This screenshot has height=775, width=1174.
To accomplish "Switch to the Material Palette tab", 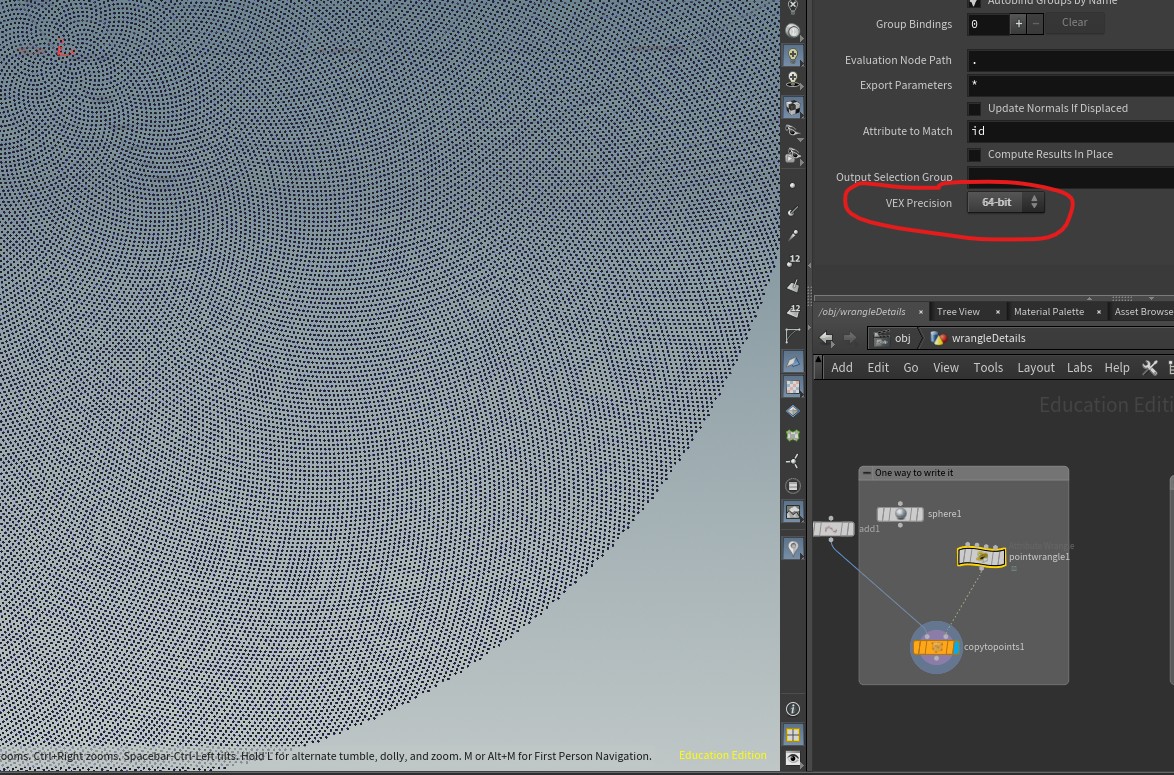I will 1048,312.
